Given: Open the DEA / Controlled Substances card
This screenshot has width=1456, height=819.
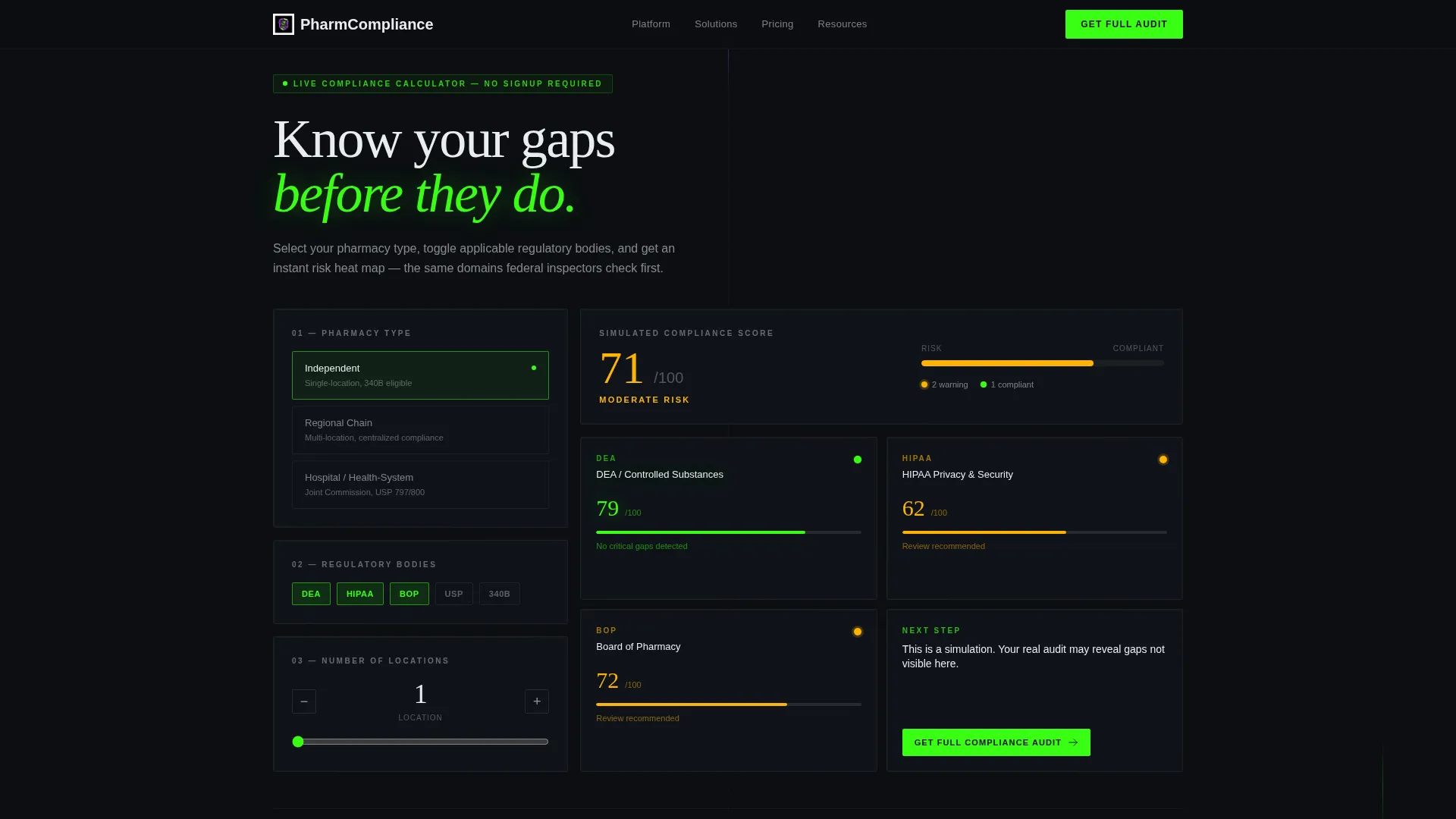Looking at the screenshot, I should pos(728,518).
